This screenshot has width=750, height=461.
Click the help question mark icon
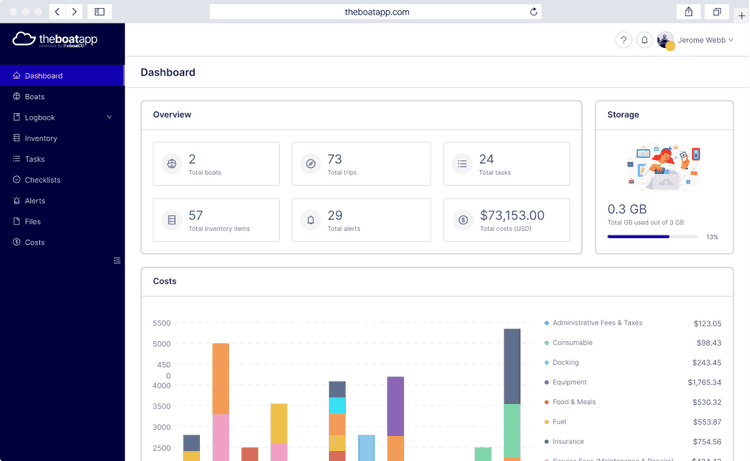click(623, 40)
